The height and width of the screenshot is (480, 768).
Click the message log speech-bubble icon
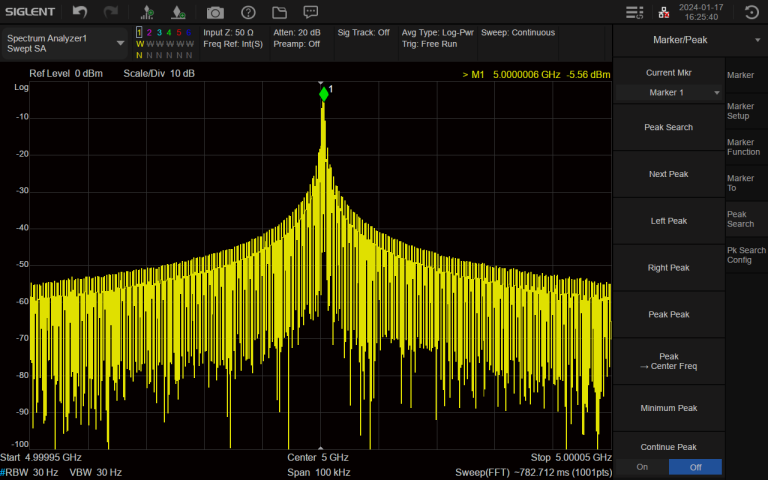[311, 12]
